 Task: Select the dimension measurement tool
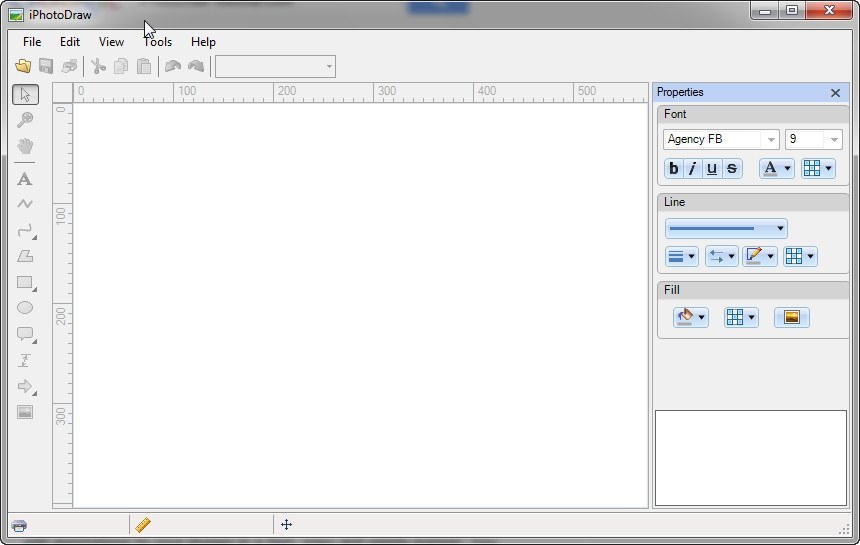[25, 360]
